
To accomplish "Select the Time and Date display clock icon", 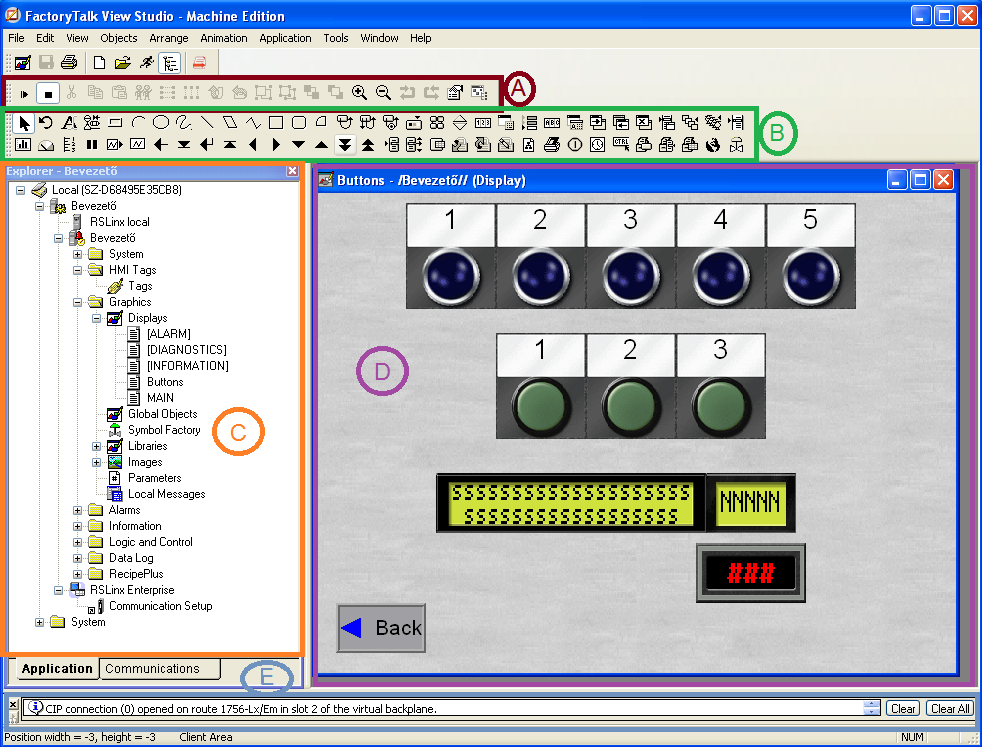I will (x=597, y=145).
